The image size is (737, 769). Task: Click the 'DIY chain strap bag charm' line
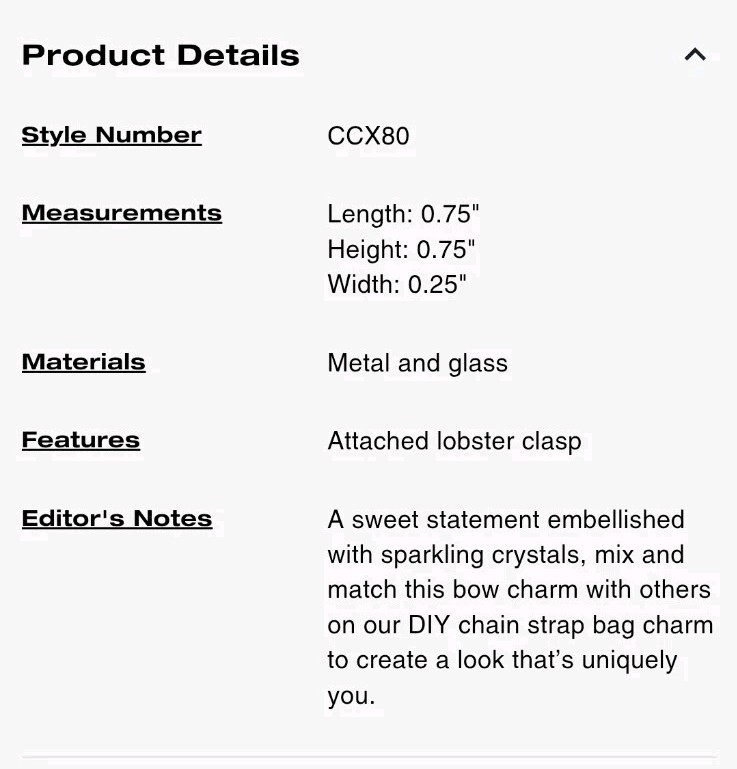pos(520,625)
